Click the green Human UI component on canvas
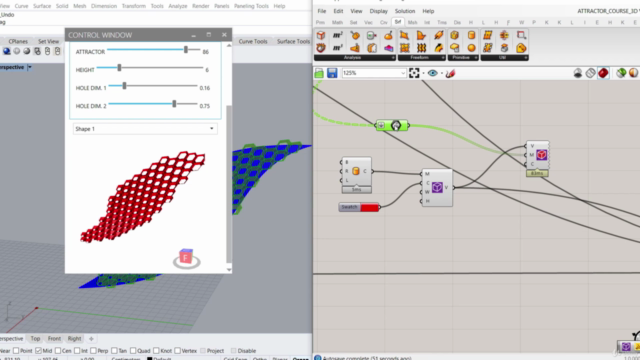The height and width of the screenshot is (360, 640). [391, 125]
